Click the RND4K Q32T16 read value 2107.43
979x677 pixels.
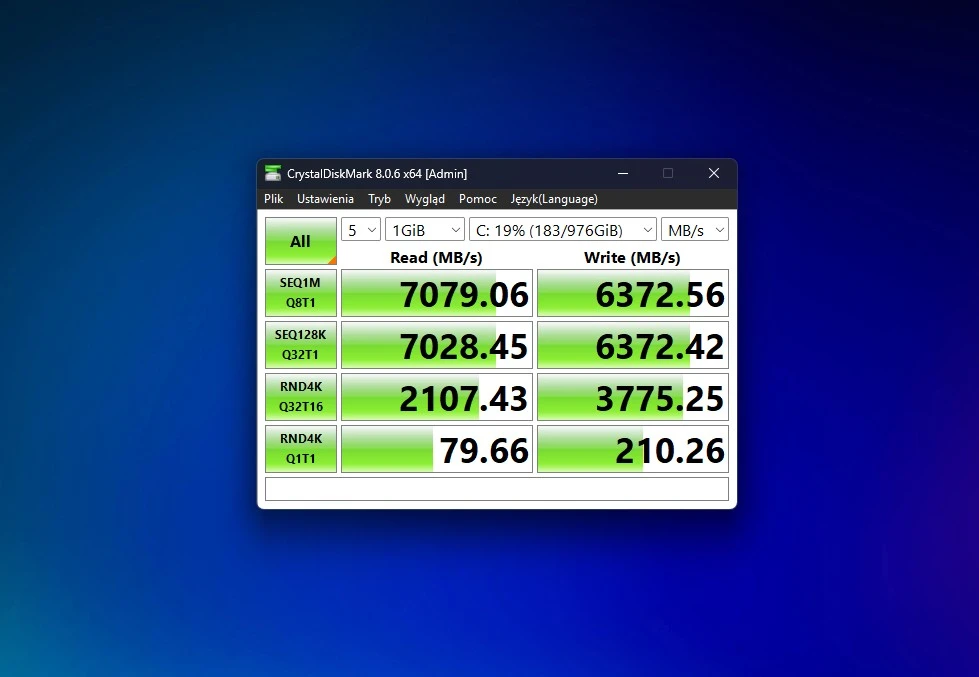coord(436,397)
